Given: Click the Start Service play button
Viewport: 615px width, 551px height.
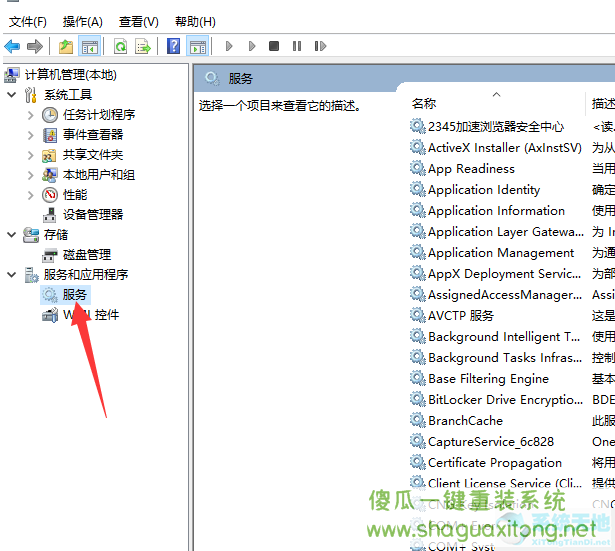Looking at the screenshot, I should tap(229, 46).
